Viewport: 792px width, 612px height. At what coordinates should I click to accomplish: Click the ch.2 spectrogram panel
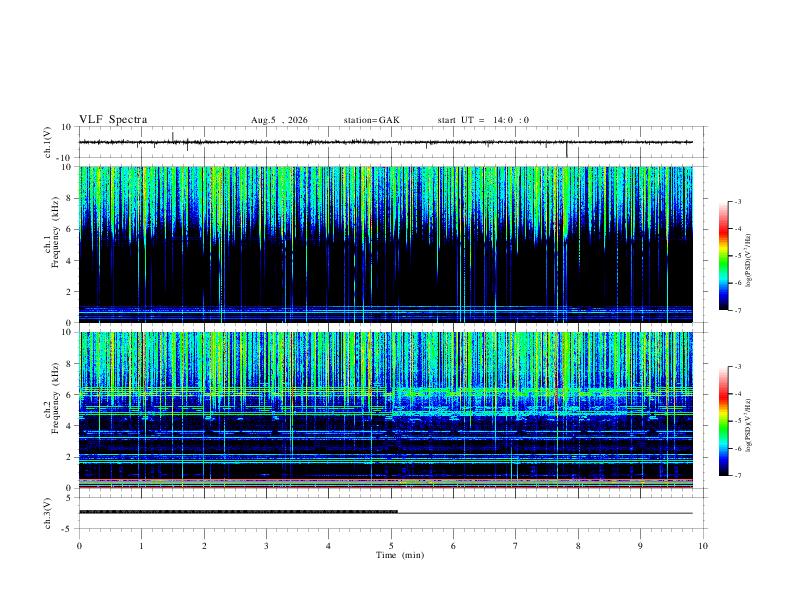[x=385, y=410]
